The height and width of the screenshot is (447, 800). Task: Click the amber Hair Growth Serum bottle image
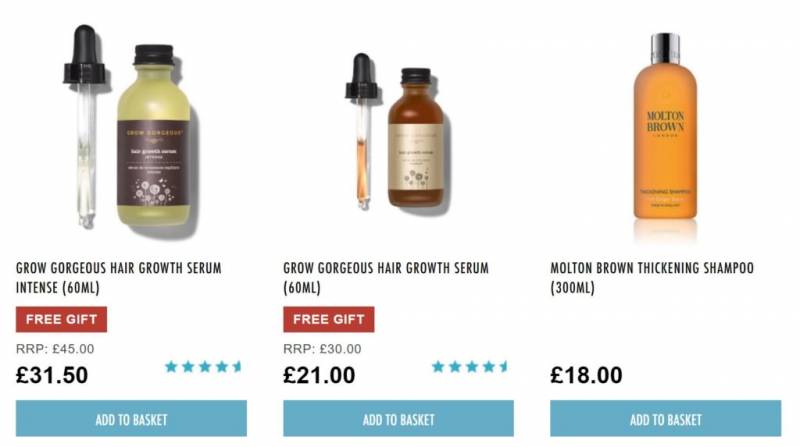(x=416, y=138)
